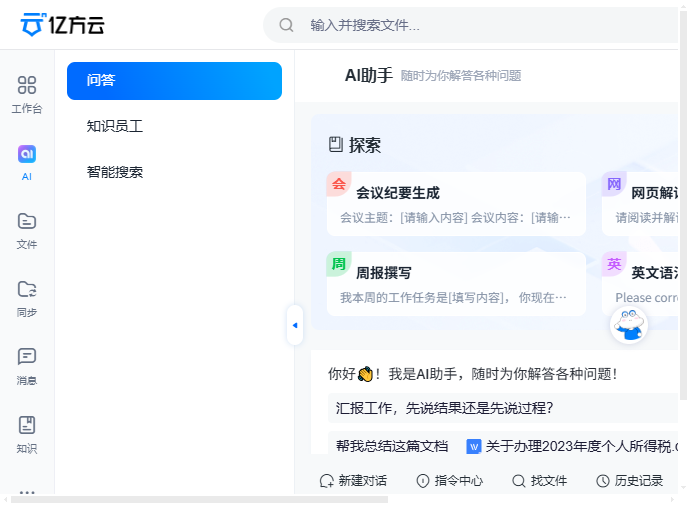The image size is (689, 505).
Task: Click the red 会 badge icon
Action: 339,184
